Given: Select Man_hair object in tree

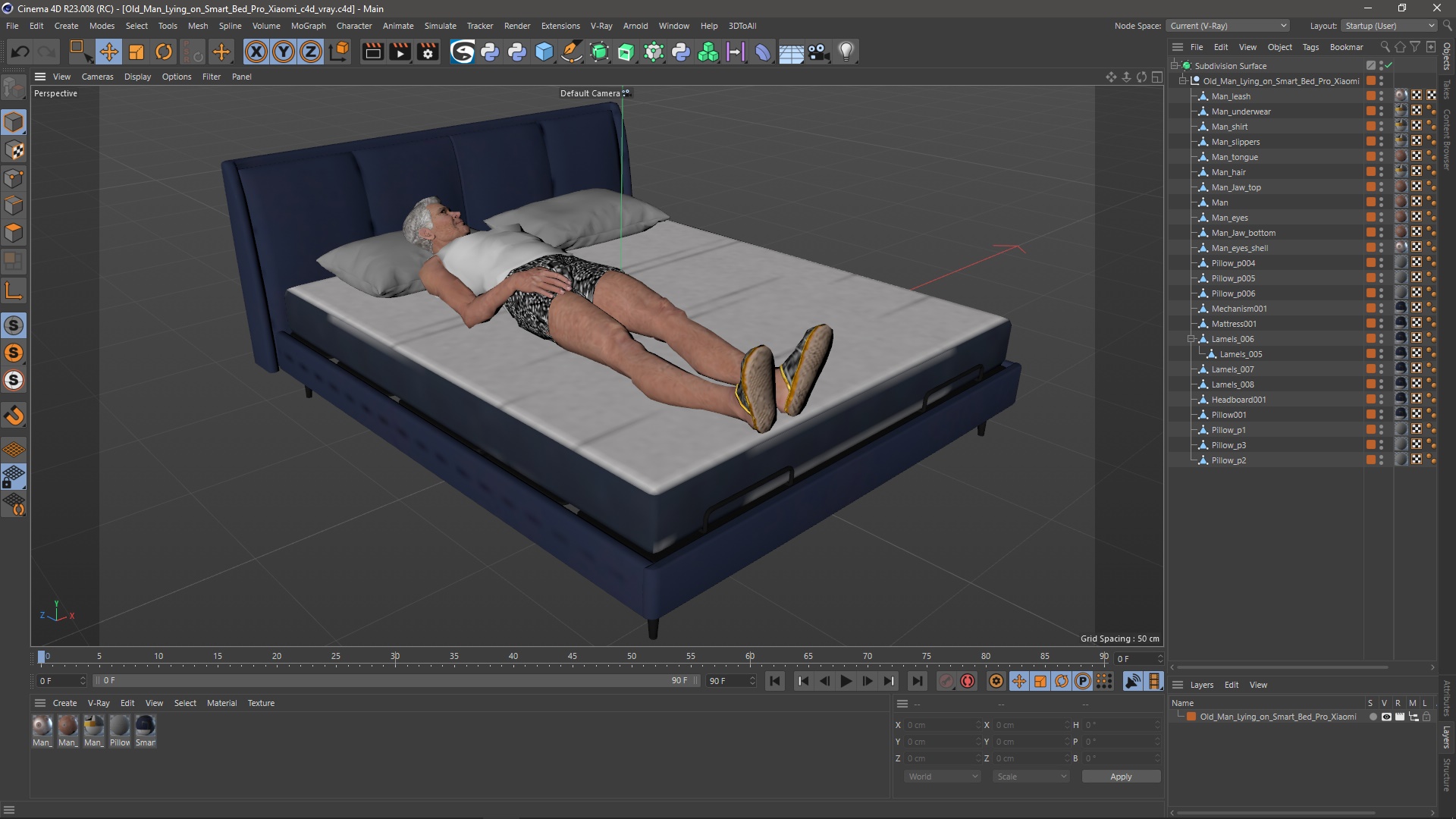Looking at the screenshot, I should pos(1228,172).
